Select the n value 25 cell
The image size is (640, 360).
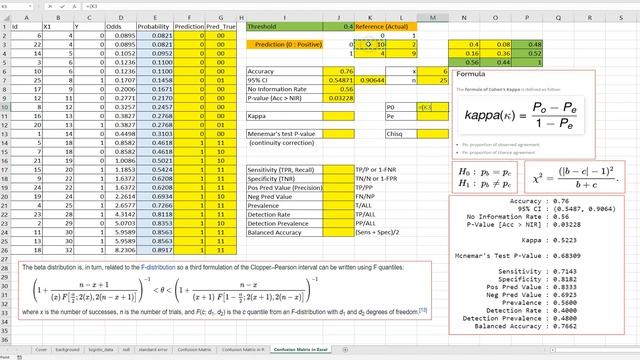coord(433,80)
